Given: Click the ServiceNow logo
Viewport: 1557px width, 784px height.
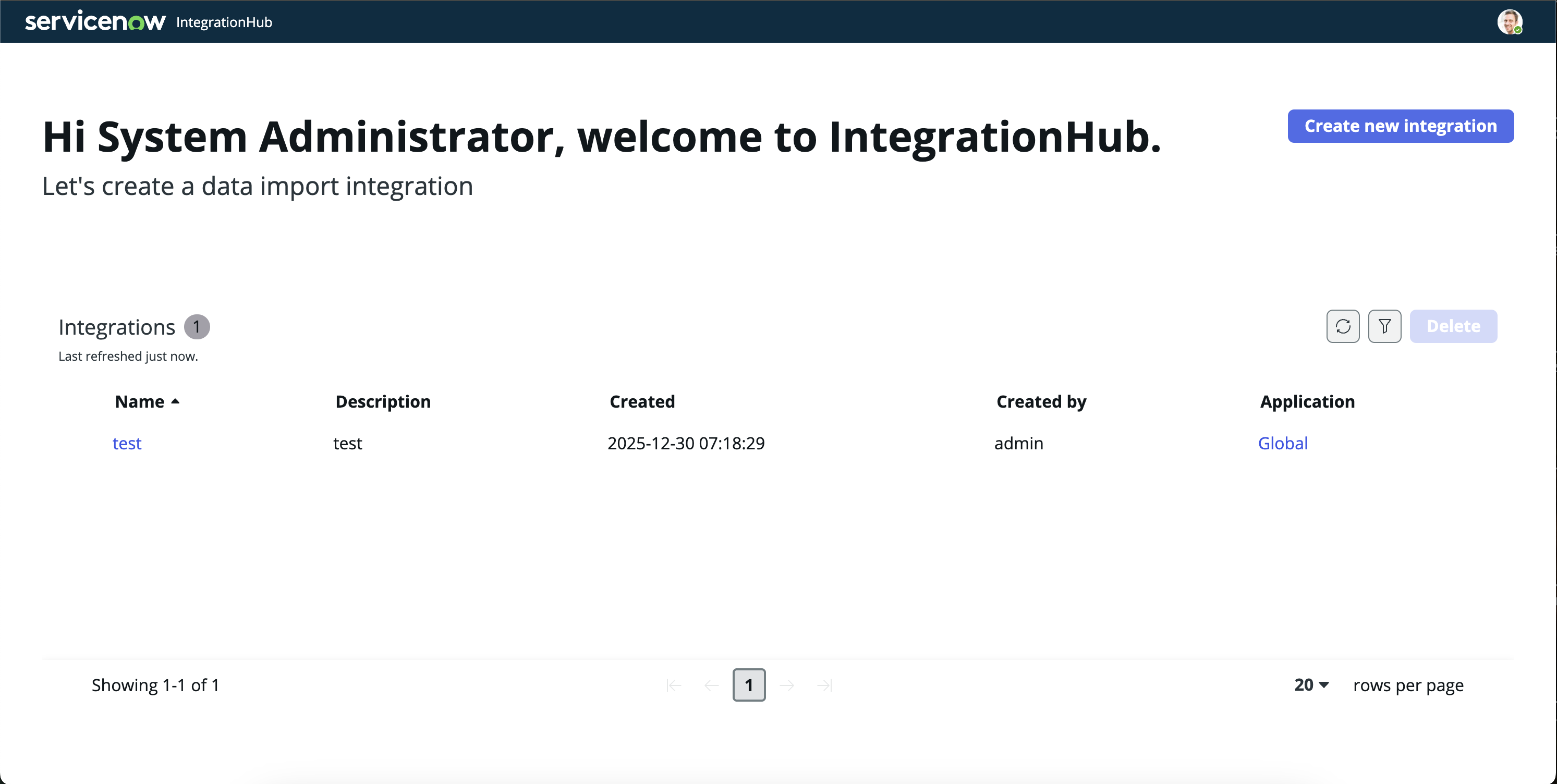Looking at the screenshot, I should tap(95, 22).
